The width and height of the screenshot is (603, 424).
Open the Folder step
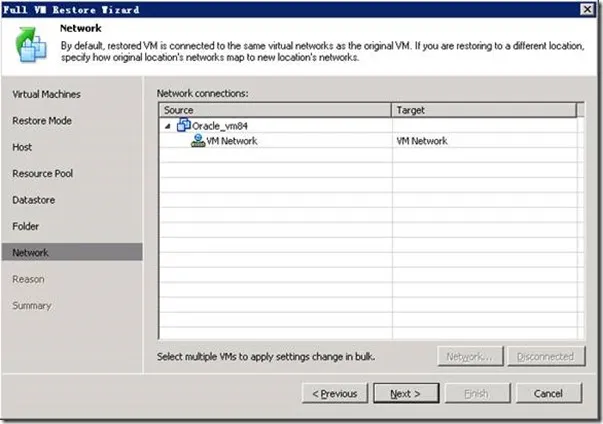(x=25, y=226)
